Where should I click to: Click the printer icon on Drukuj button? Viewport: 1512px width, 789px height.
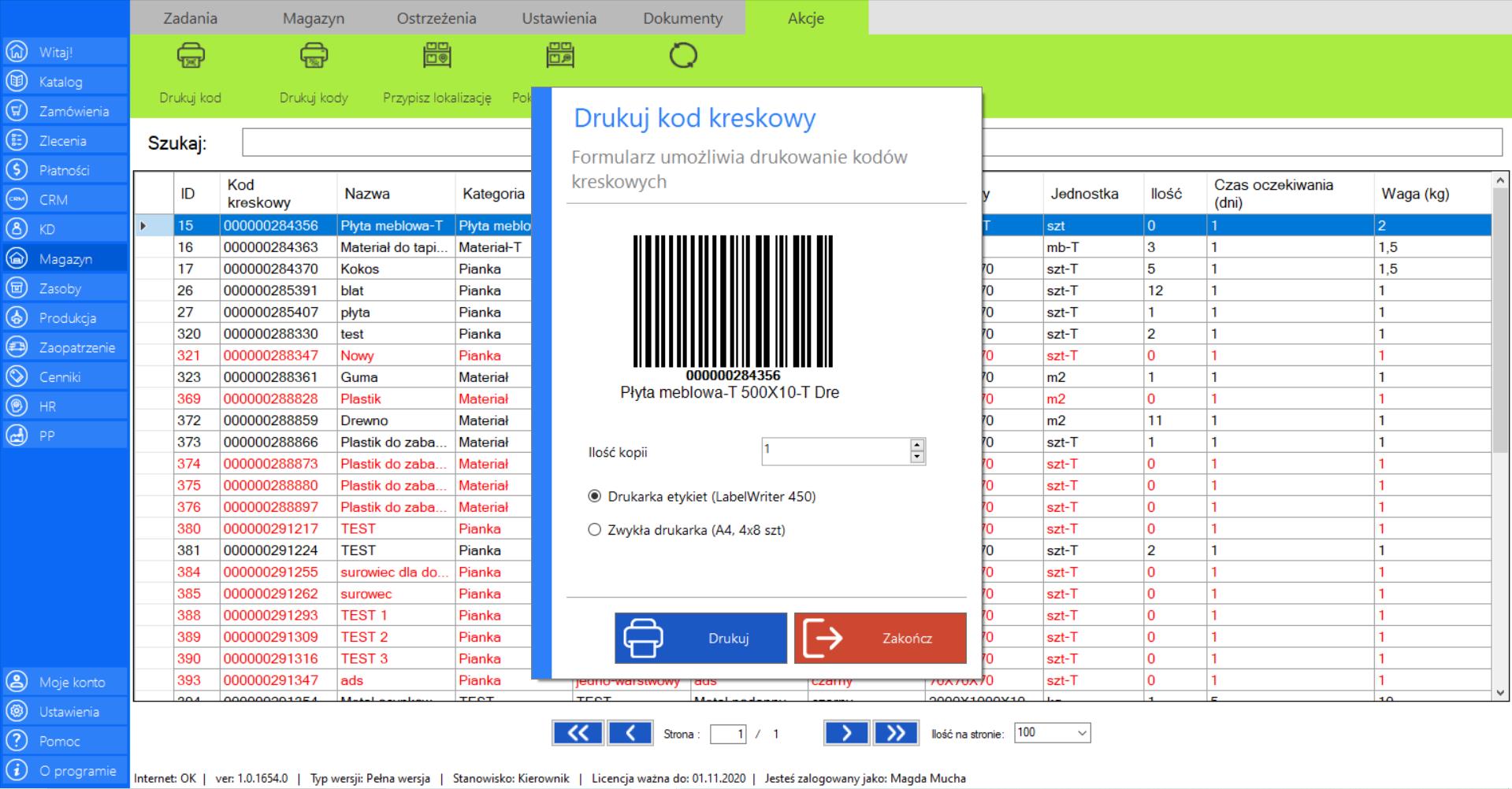[x=643, y=638]
